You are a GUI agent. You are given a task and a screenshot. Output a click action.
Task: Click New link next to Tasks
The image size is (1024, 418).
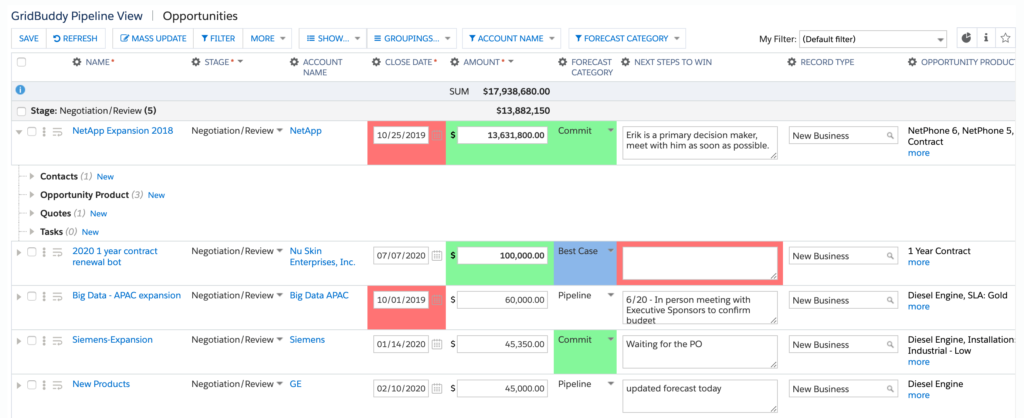(x=90, y=232)
